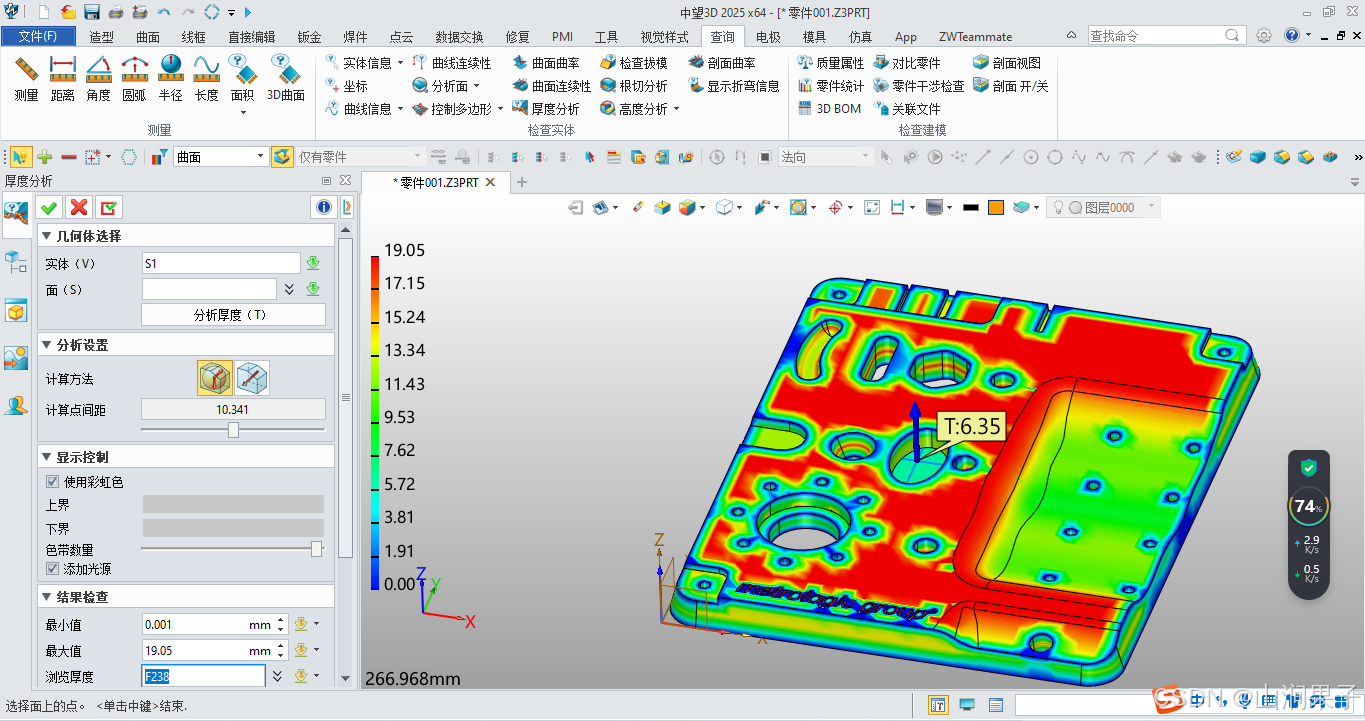The image size is (1365, 721).
Task: Open 曲面连续性 surface continuity check
Action: (552, 86)
